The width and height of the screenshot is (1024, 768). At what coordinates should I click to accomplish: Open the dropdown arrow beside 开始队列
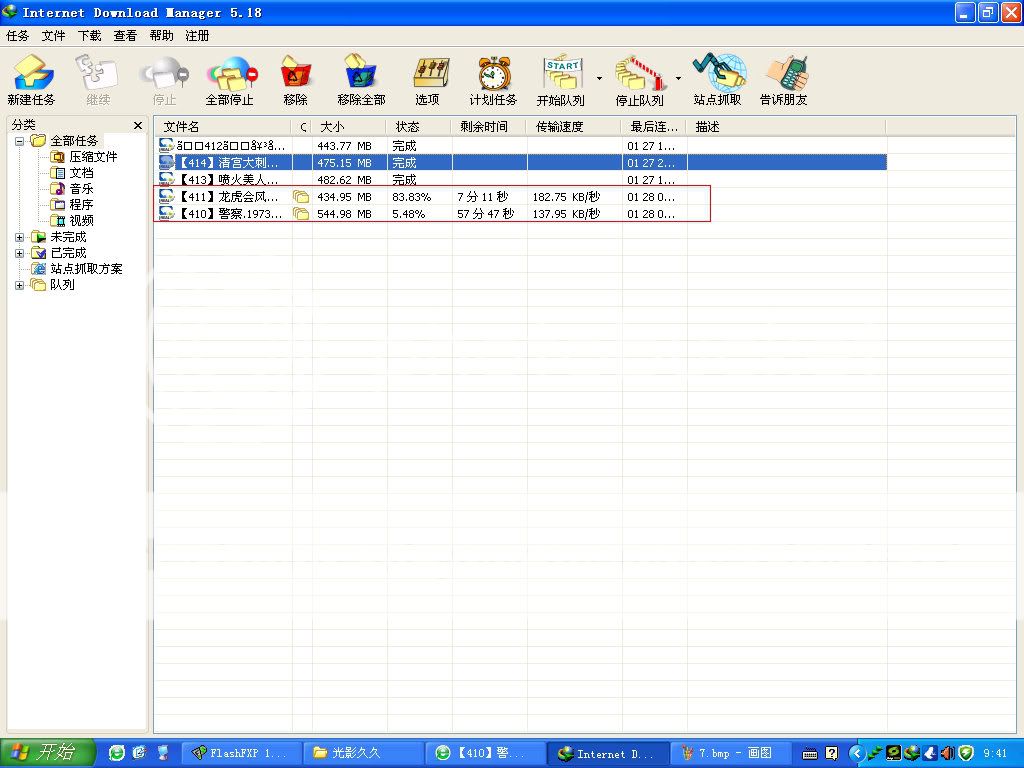599,78
